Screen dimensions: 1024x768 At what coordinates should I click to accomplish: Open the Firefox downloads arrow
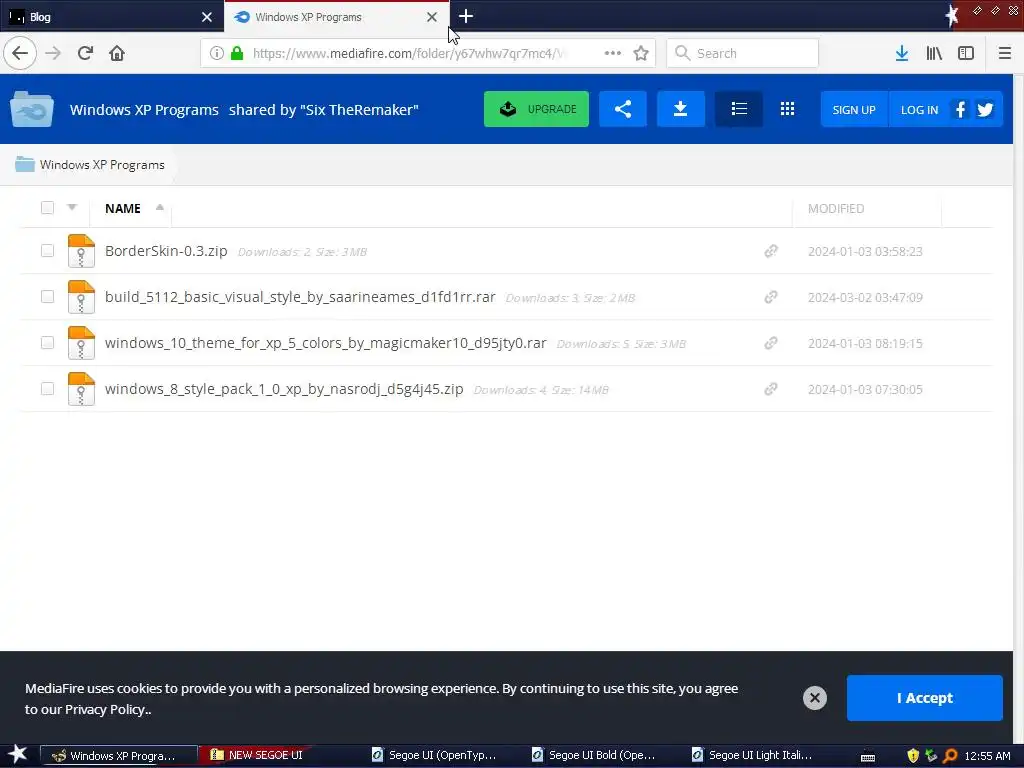902,53
